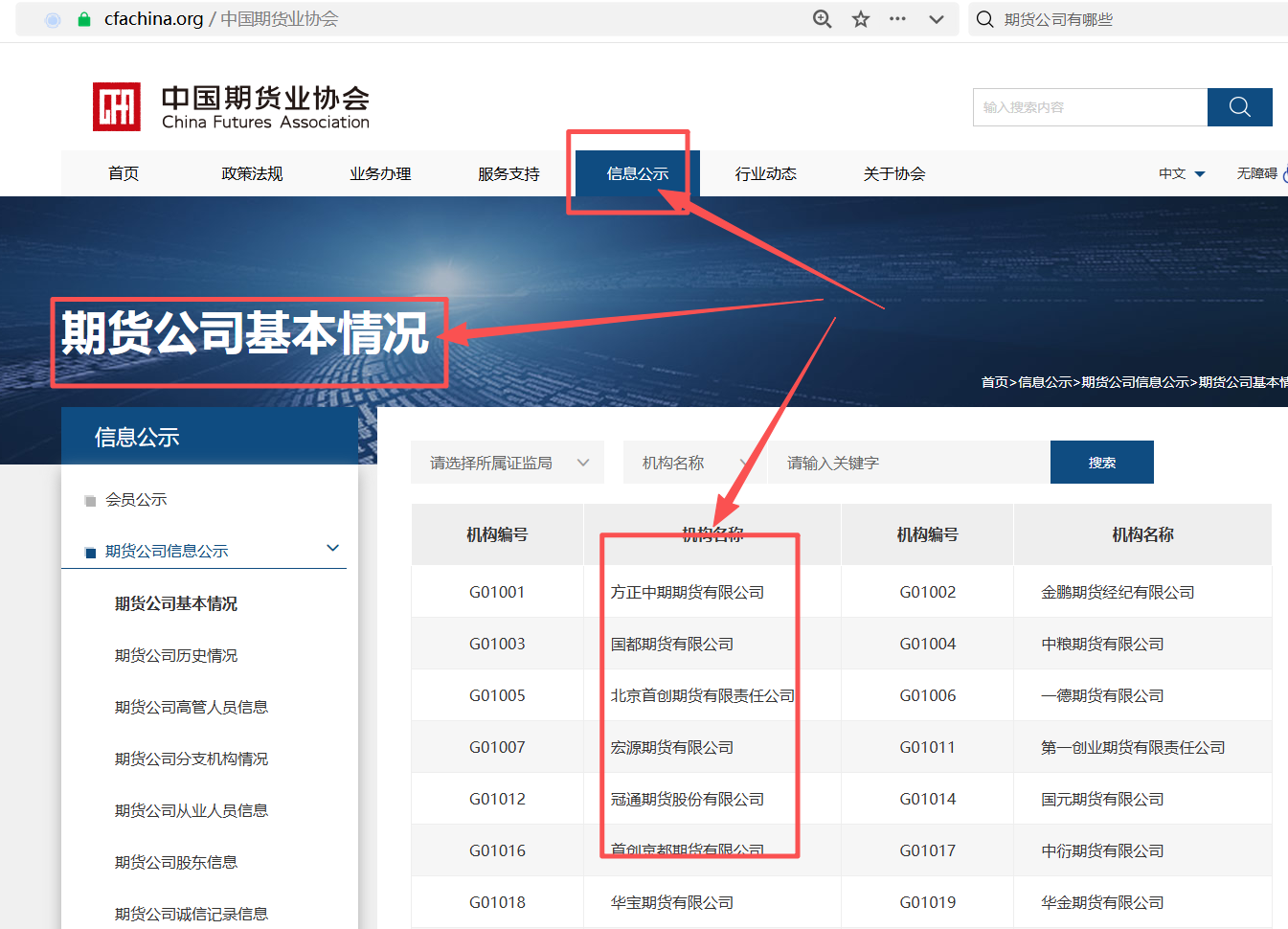The width and height of the screenshot is (1288, 929).
Task: Open 中粮期货有限公司 company entry
Action: click(x=1102, y=644)
